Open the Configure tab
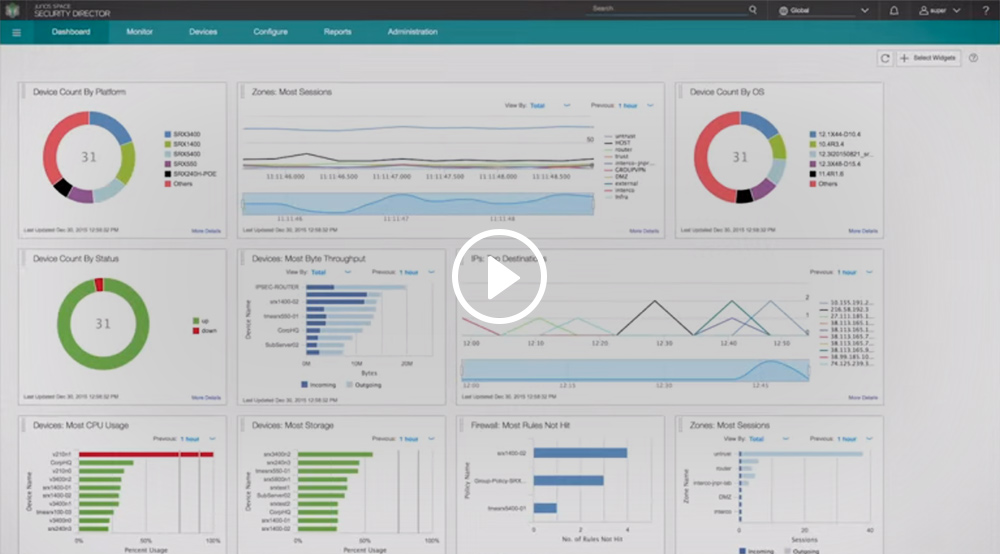Viewport: 1000px width, 554px height. pos(270,32)
